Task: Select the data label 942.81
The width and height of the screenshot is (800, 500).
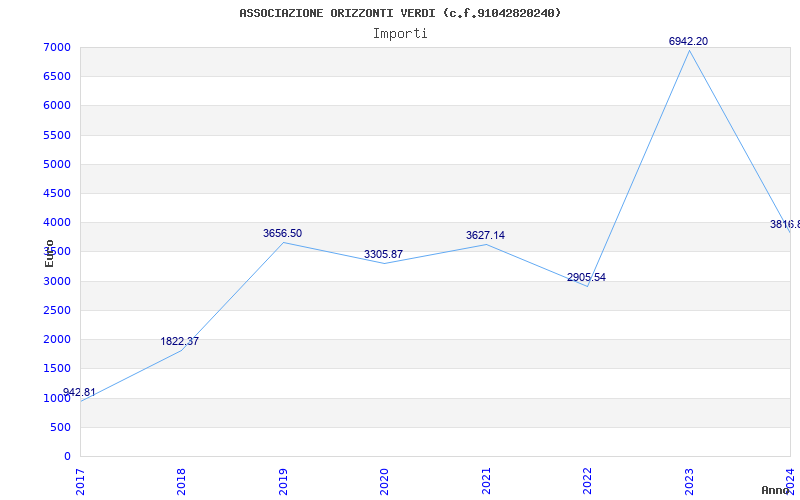Action: pos(79,392)
